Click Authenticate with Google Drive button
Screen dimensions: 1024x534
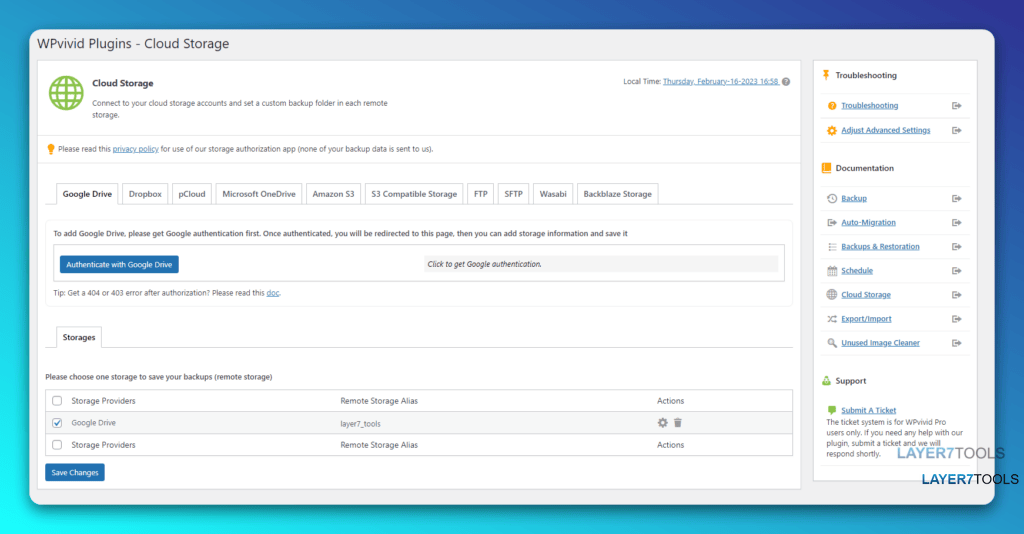[119, 264]
